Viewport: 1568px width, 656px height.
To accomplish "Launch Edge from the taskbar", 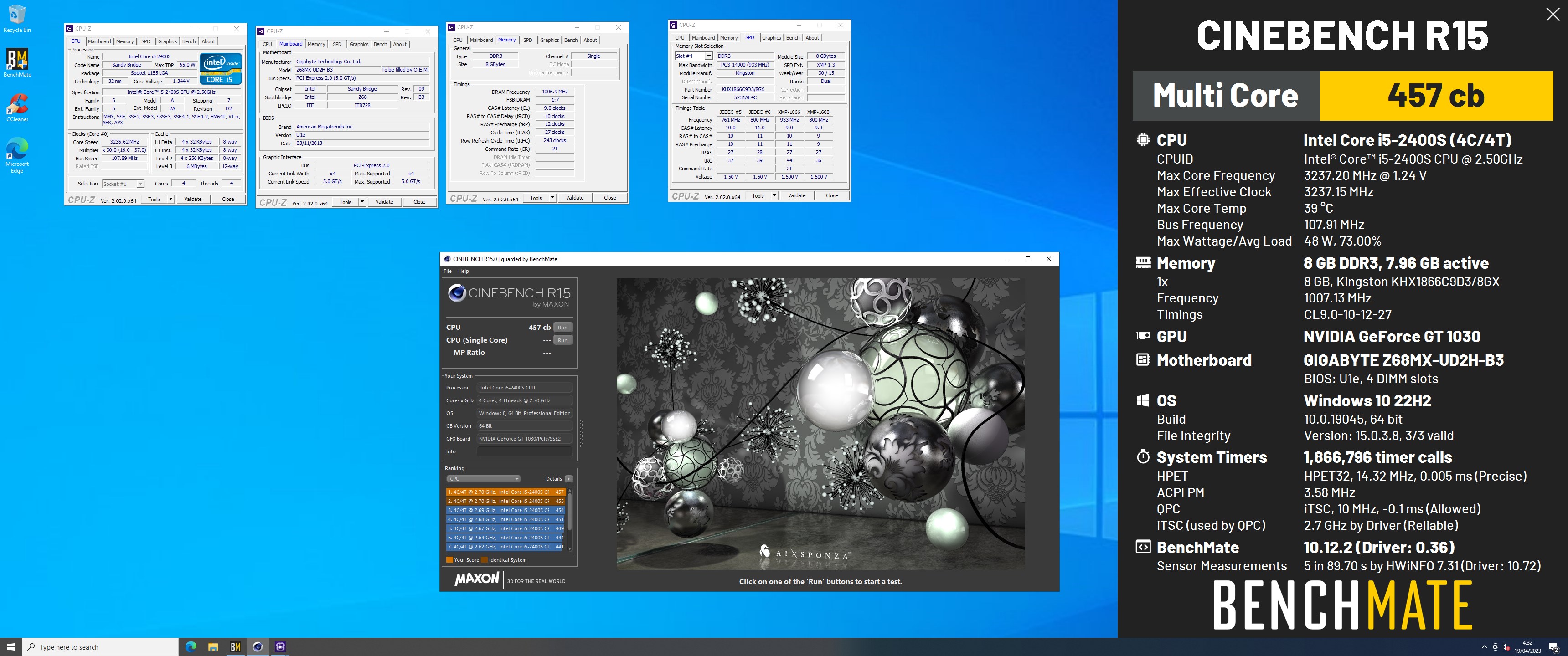I will 191,647.
